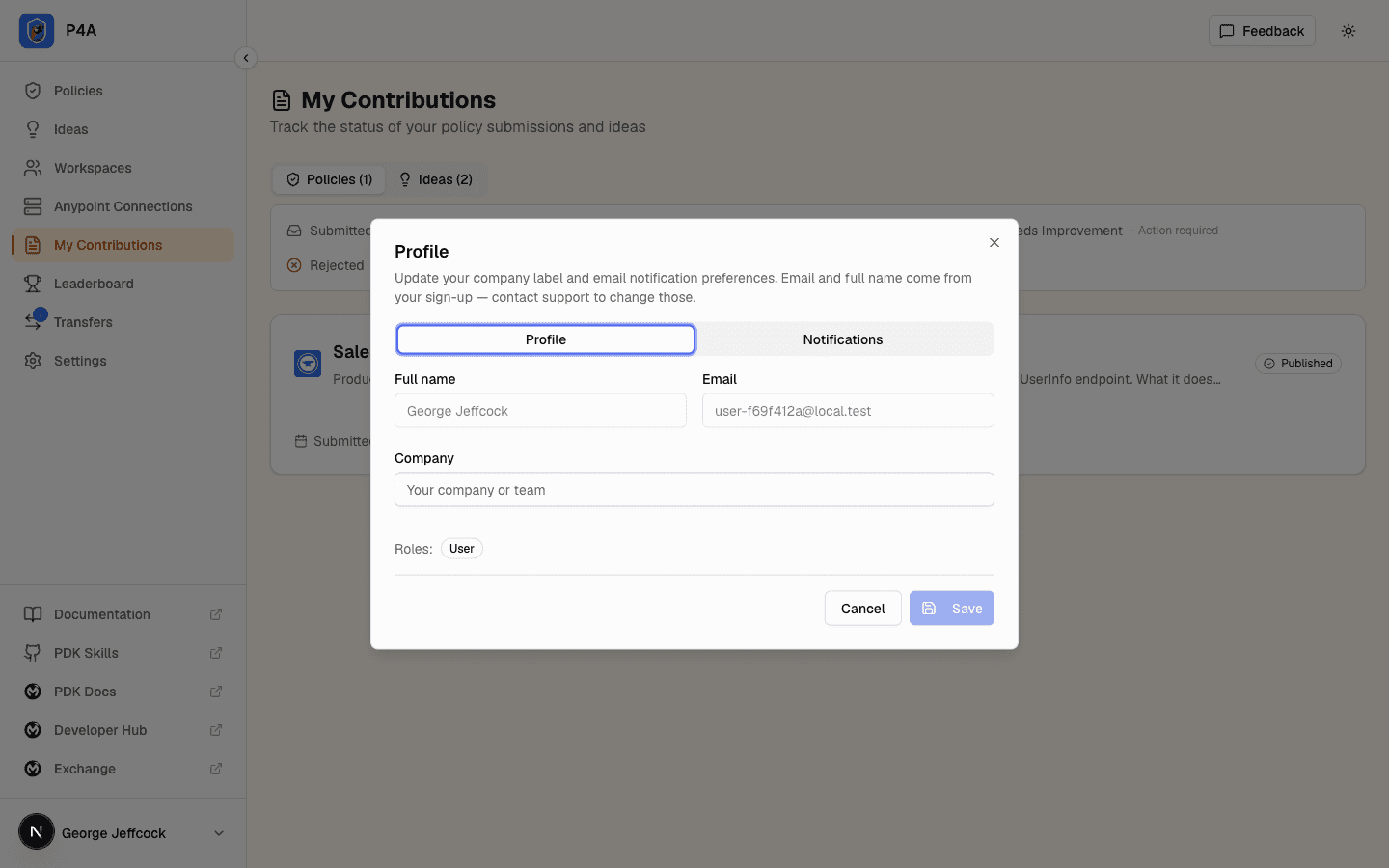This screenshot has width=1389, height=868.
Task: Toggle the light/dark theme sun icon
Action: [x=1348, y=31]
